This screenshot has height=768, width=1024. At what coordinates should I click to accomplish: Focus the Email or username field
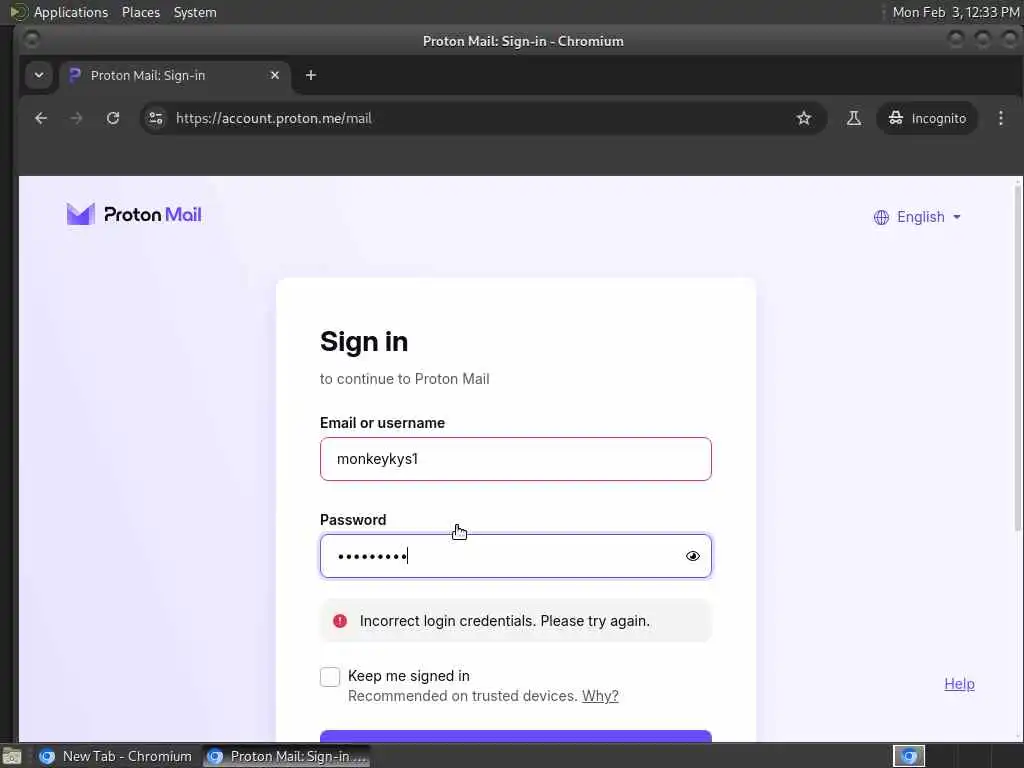(515, 459)
